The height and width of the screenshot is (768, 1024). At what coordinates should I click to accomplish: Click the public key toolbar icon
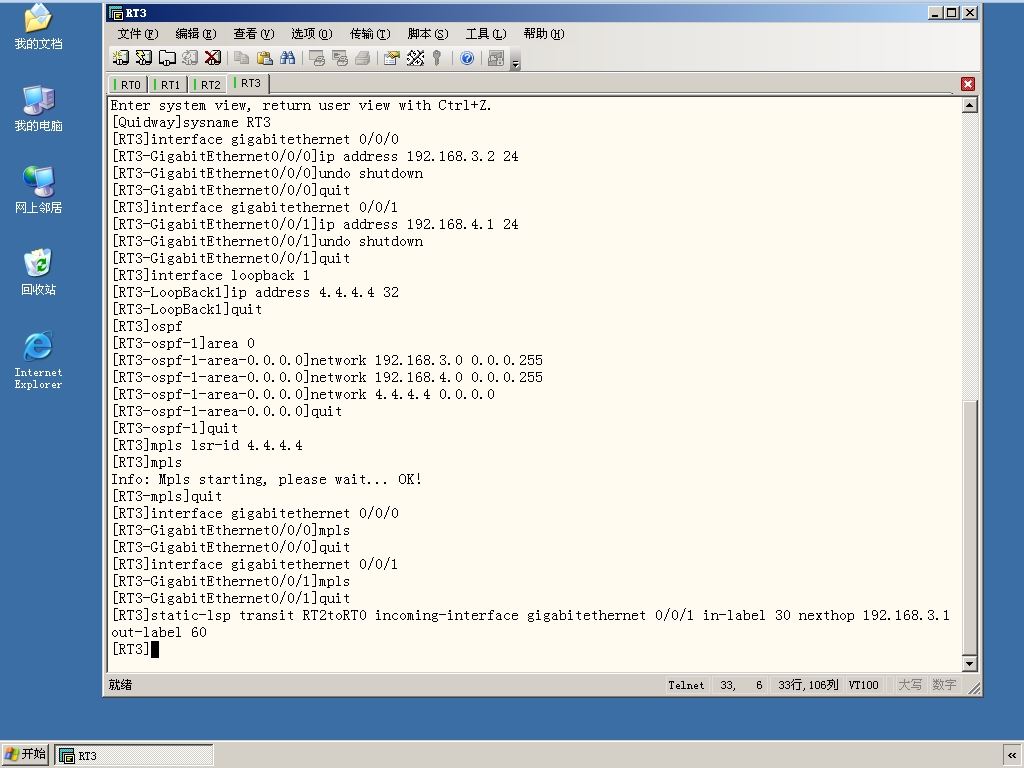click(x=438, y=58)
